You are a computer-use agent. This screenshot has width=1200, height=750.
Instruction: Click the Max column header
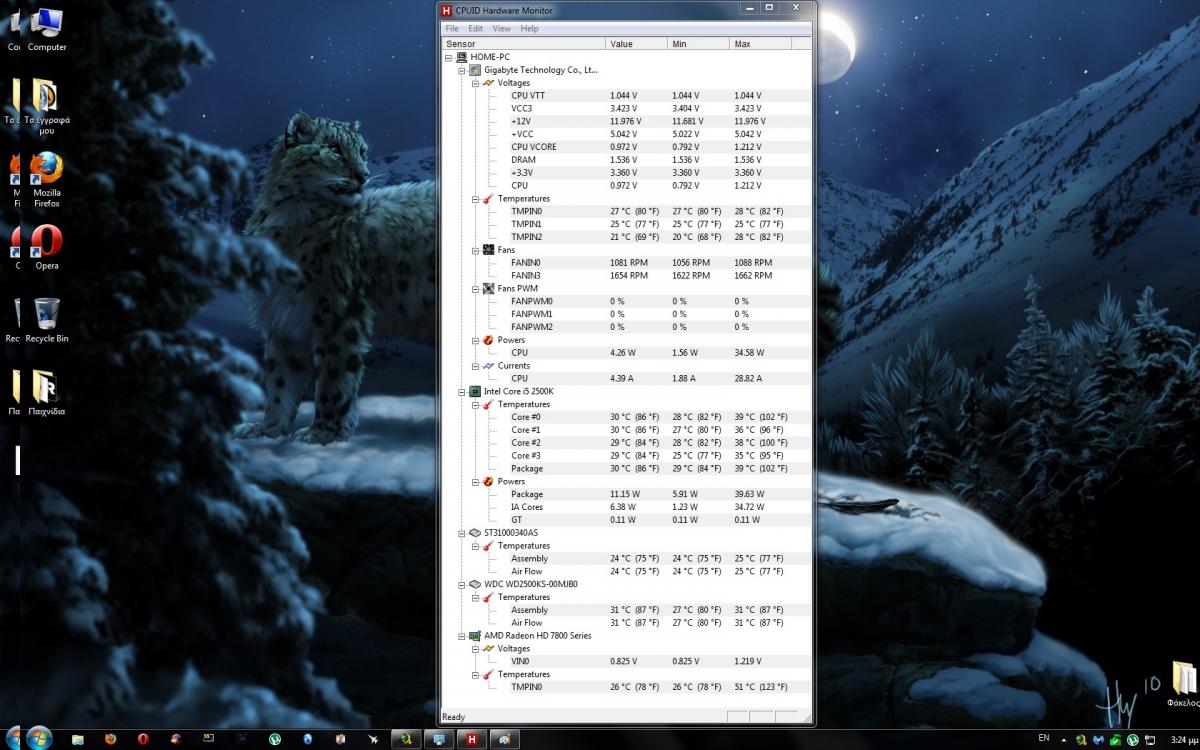(x=760, y=44)
